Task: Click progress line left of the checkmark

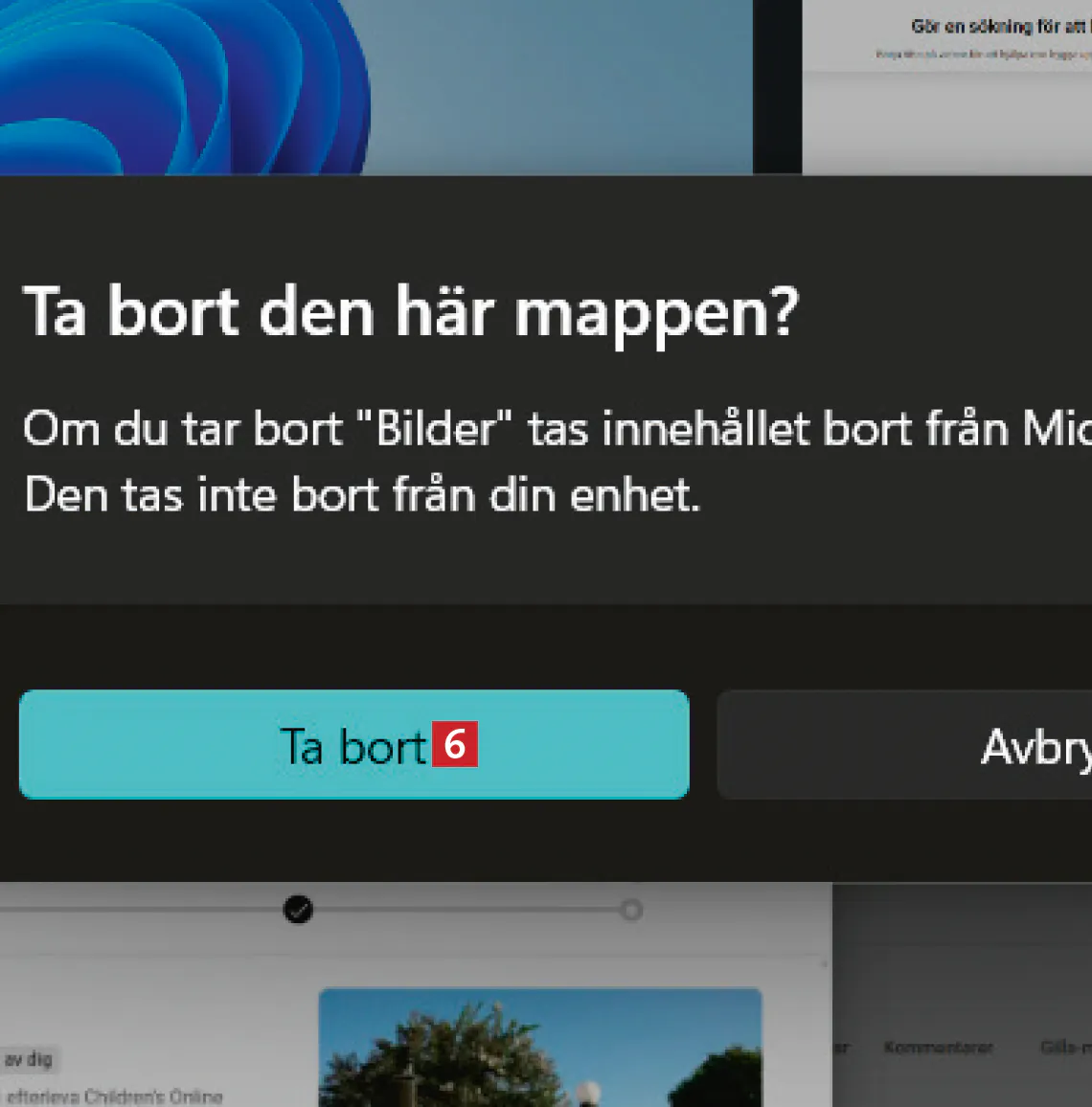Action: (x=141, y=910)
